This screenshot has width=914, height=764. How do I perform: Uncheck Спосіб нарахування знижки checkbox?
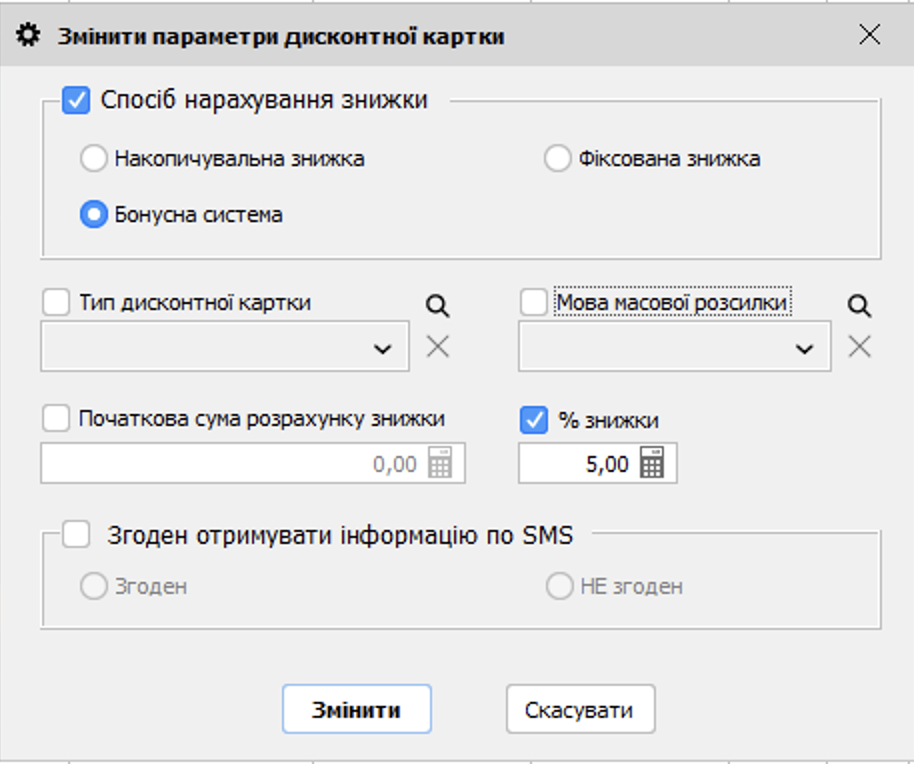pos(76,100)
